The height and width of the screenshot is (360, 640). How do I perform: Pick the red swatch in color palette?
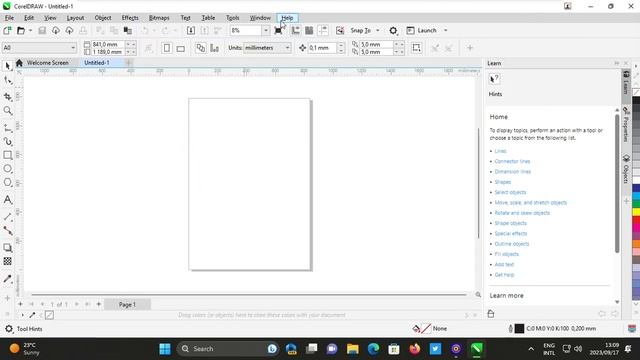pyautogui.click(x=636, y=220)
